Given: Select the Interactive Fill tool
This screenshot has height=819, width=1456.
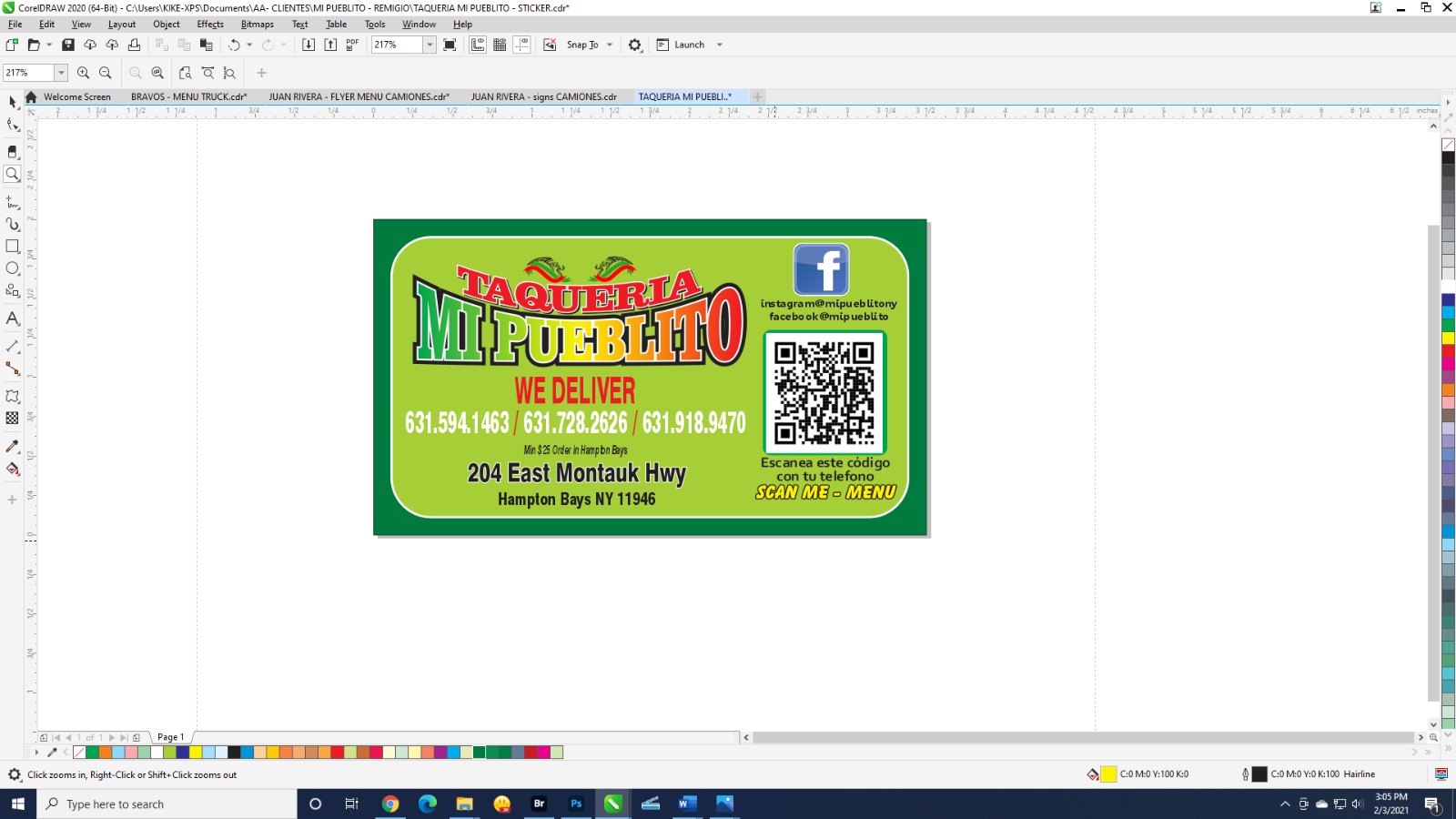Looking at the screenshot, I should pyautogui.click(x=12, y=469).
